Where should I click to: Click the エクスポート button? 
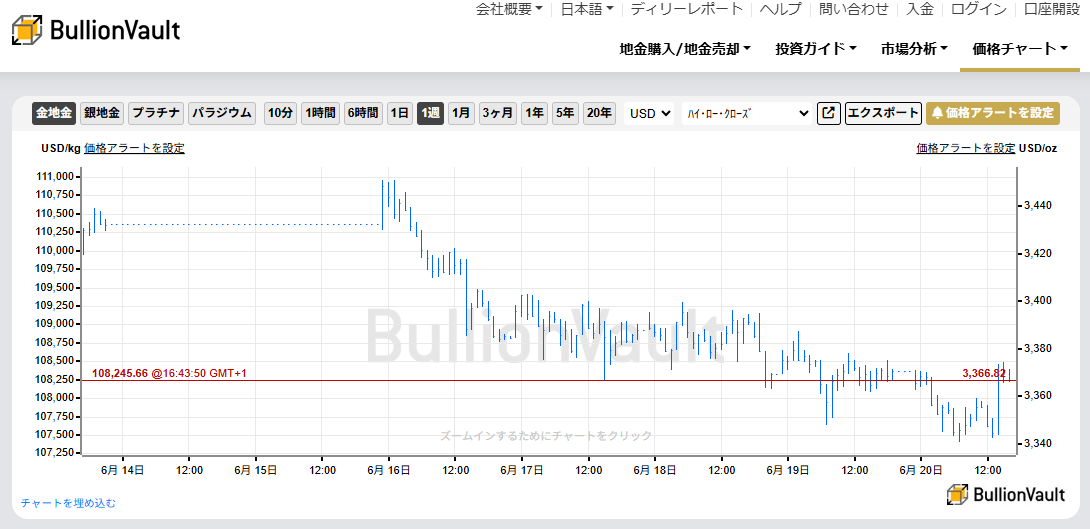coord(884,113)
